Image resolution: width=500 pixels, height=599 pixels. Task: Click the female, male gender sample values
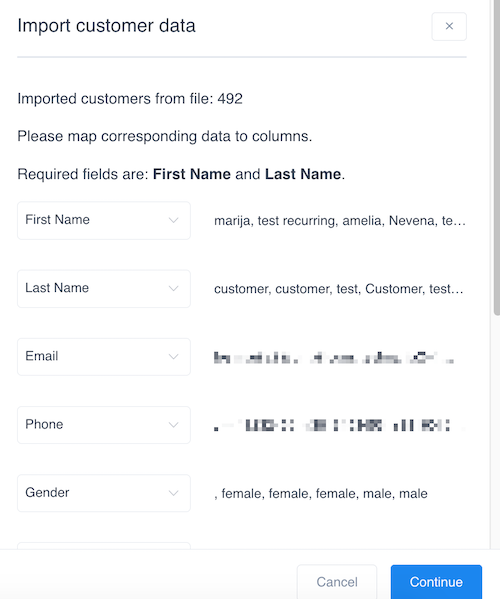[320, 494]
